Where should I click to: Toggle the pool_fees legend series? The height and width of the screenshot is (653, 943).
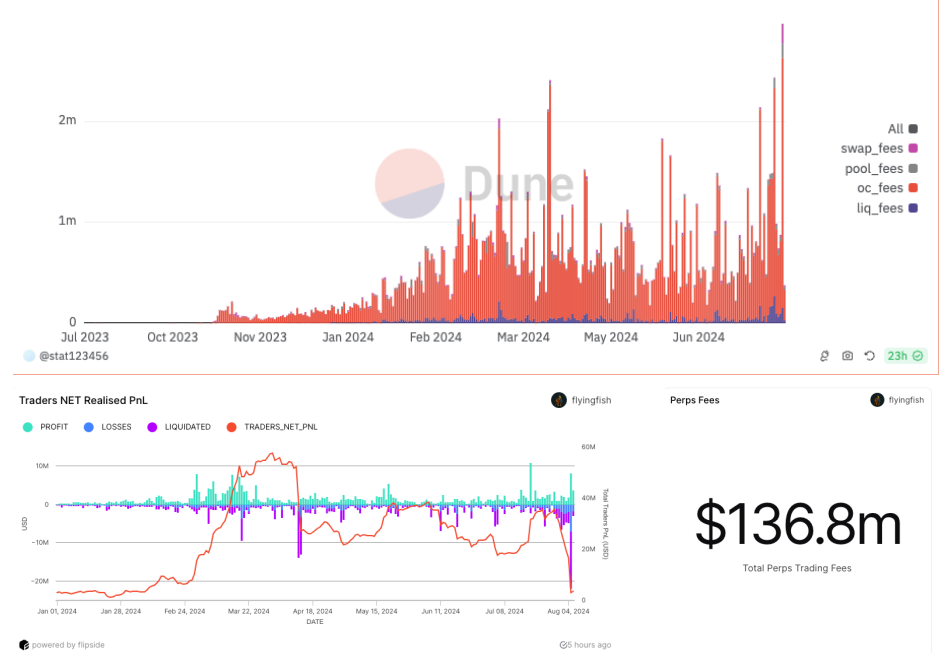[881, 168]
